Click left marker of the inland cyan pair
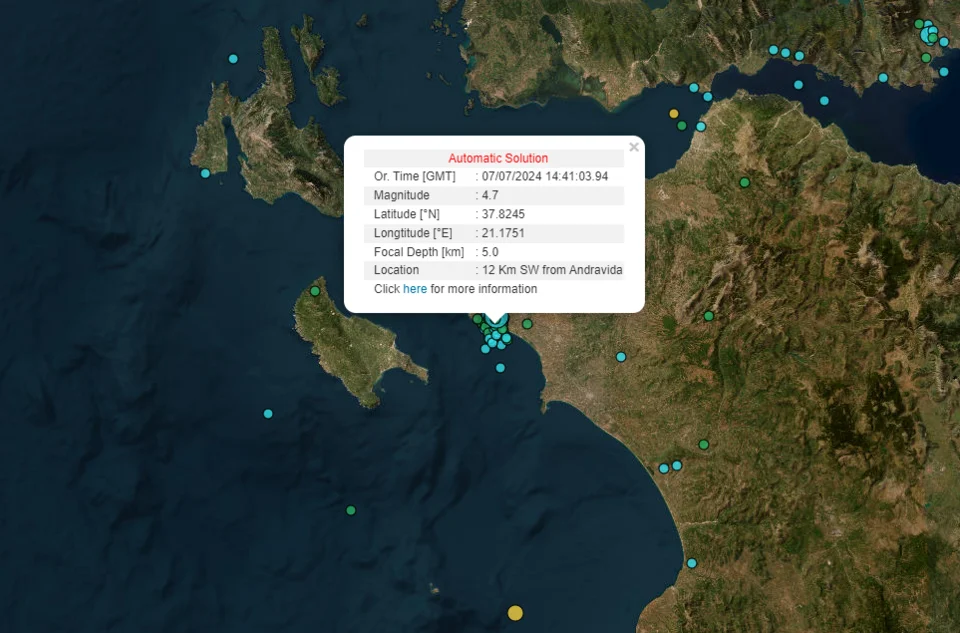This screenshot has height=633, width=960. pos(664,468)
